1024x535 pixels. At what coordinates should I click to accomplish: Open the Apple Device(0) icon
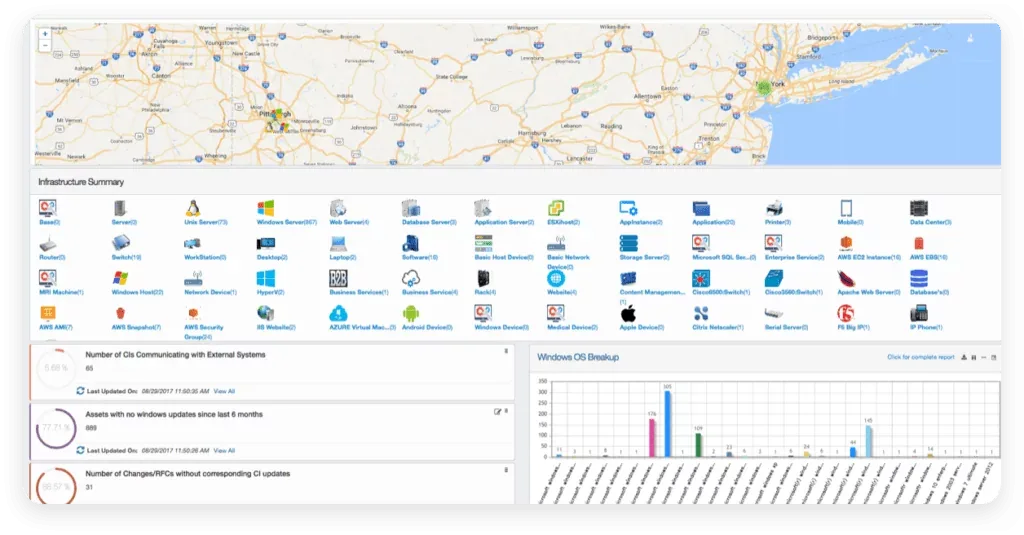(x=628, y=314)
